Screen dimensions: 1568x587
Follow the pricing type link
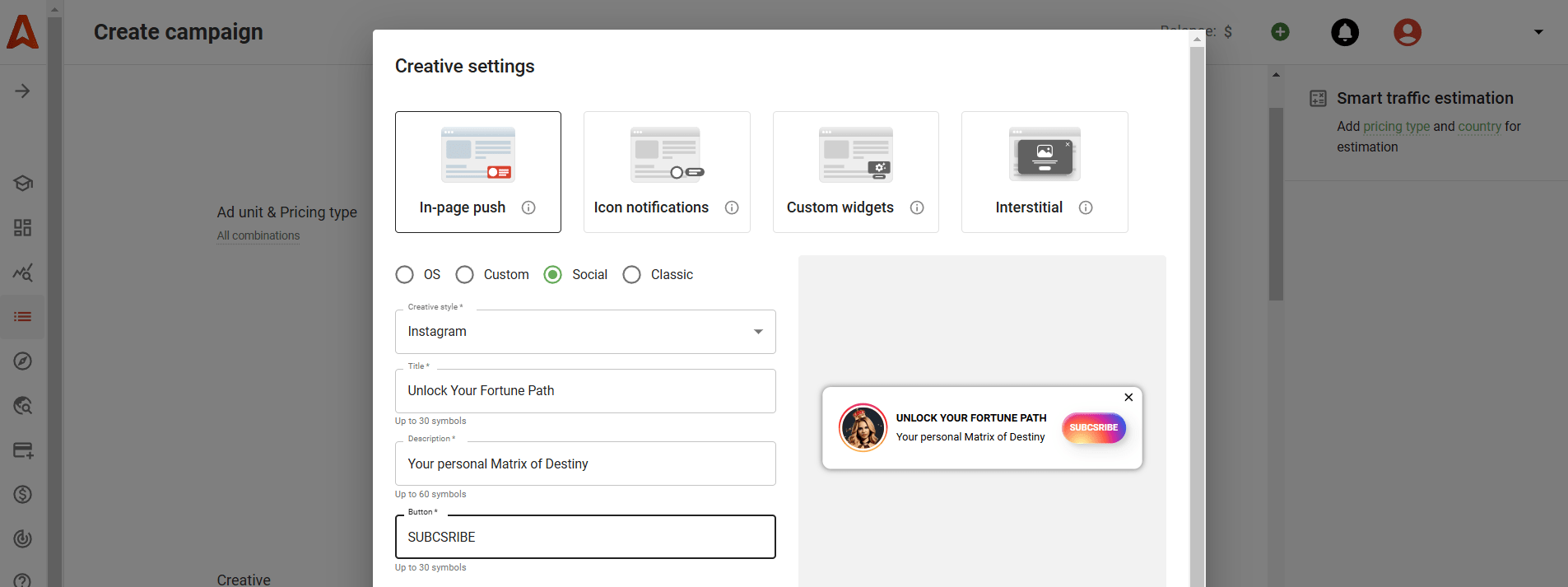pos(1397,126)
